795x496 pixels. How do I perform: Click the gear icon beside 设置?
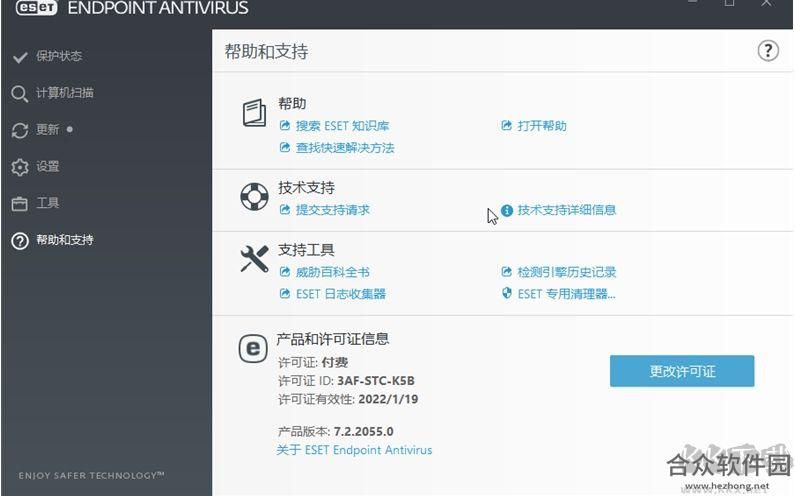point(20,167)
